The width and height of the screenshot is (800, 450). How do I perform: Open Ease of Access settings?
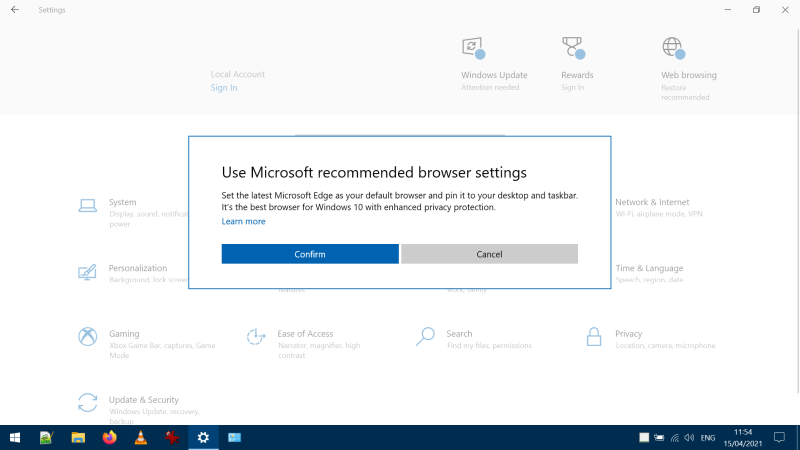point(257,337)
